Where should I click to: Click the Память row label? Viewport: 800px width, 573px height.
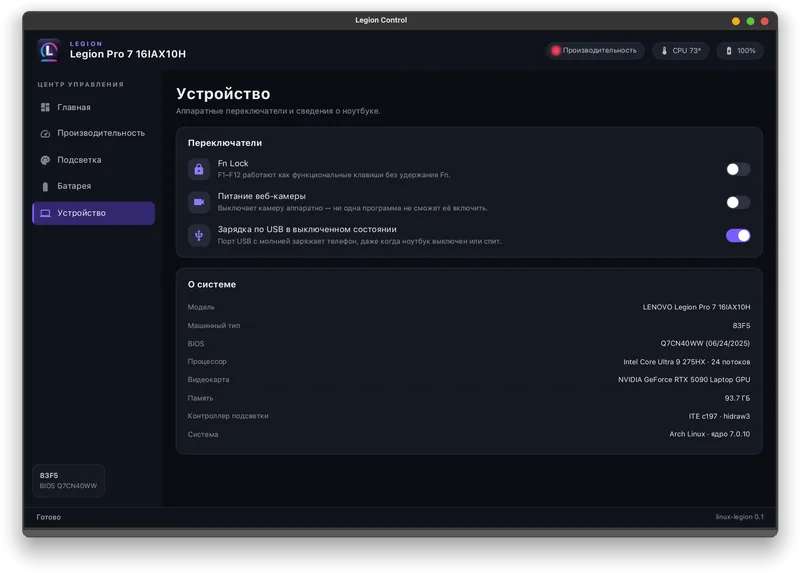200,398
